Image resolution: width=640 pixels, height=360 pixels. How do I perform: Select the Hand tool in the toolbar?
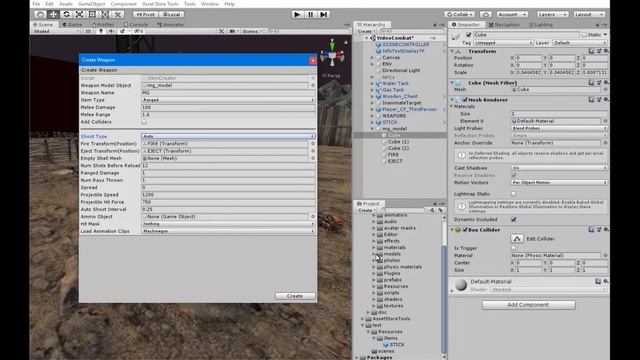pyautogui.click(x=40, y=14)
